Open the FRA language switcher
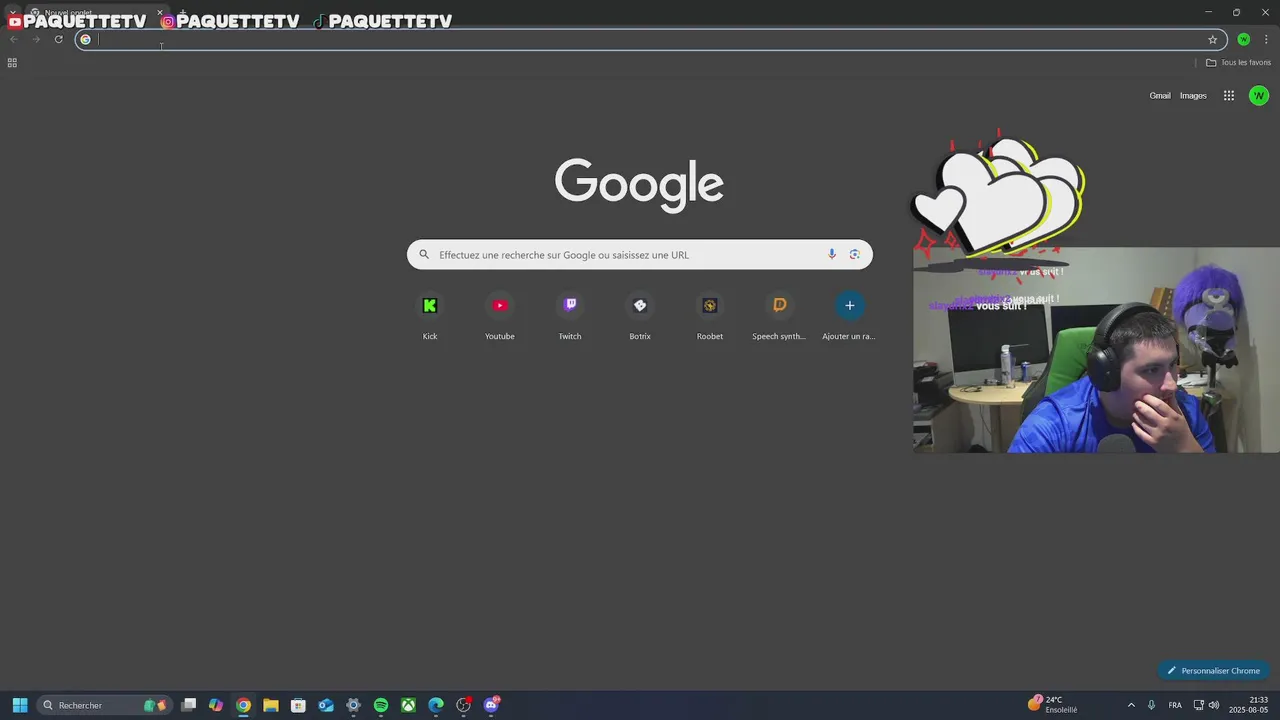 (x=1175, y=705)
